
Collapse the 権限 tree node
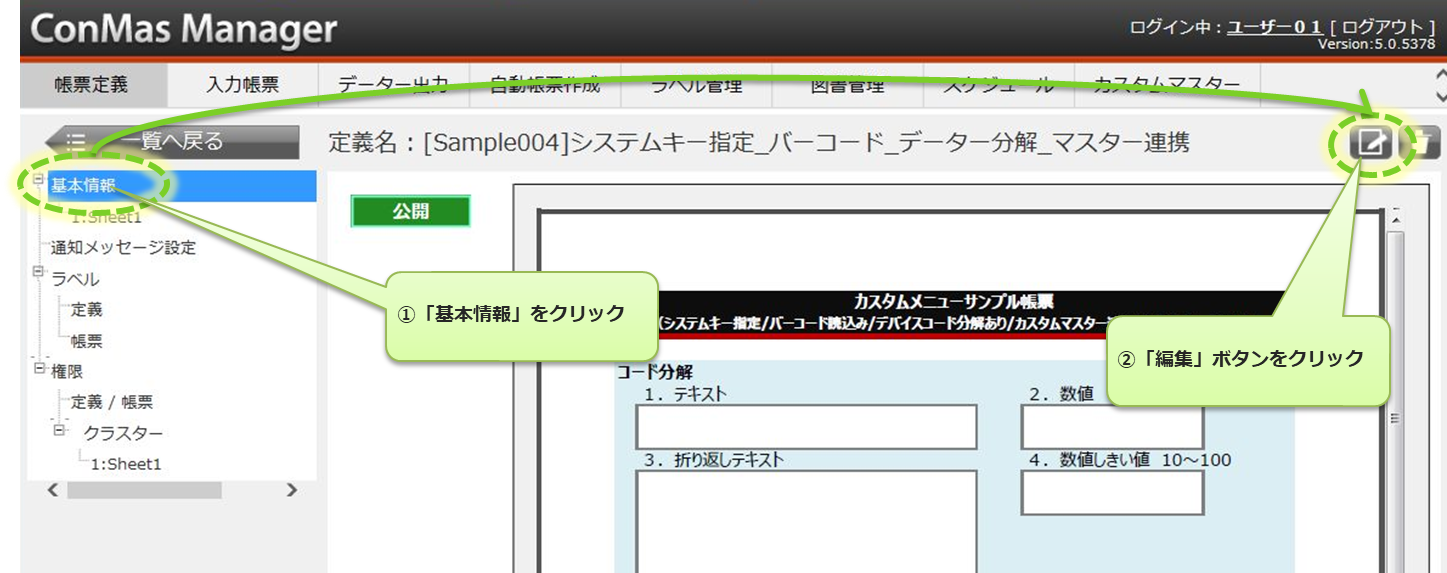(39, 369)
